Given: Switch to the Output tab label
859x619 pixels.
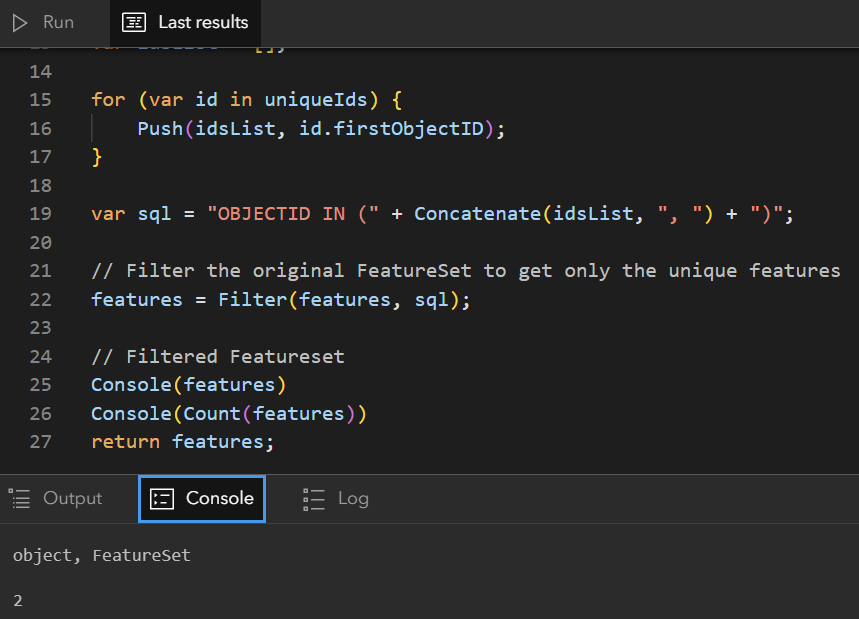Looking at the screenshot, I should pyautogui.click(x=72, y=498).
